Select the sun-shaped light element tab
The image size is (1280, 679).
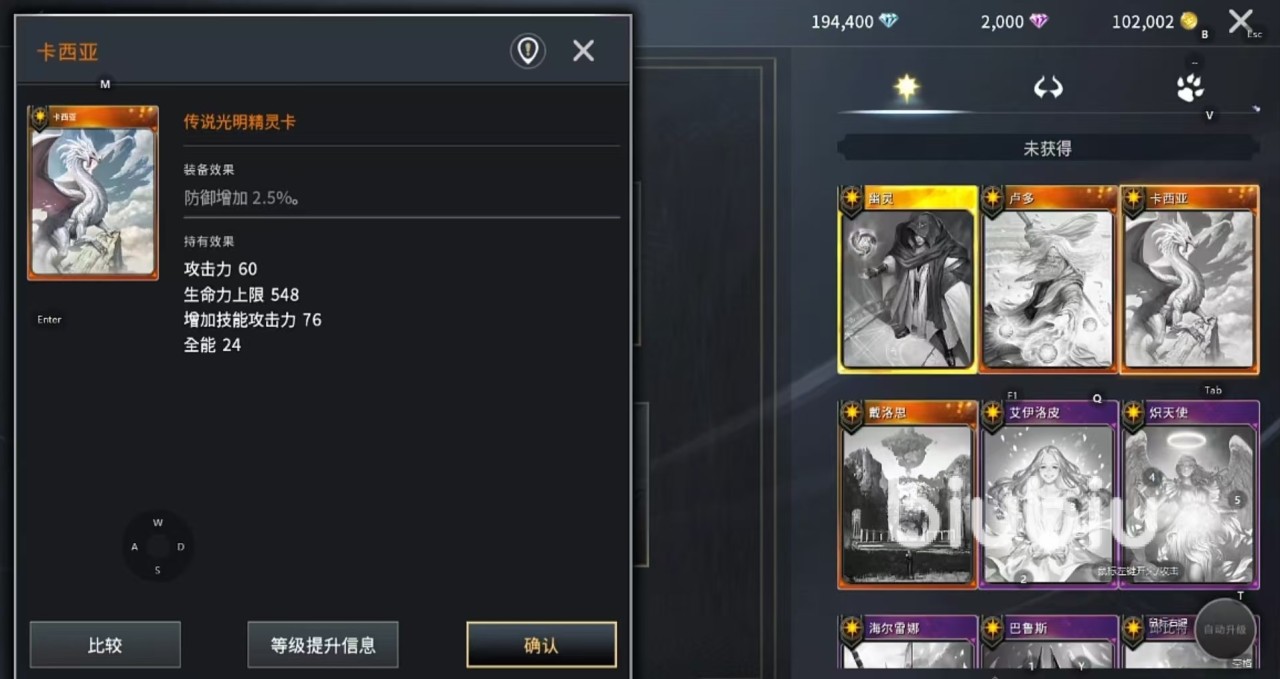pyautogui.click(x=907, y=88)
